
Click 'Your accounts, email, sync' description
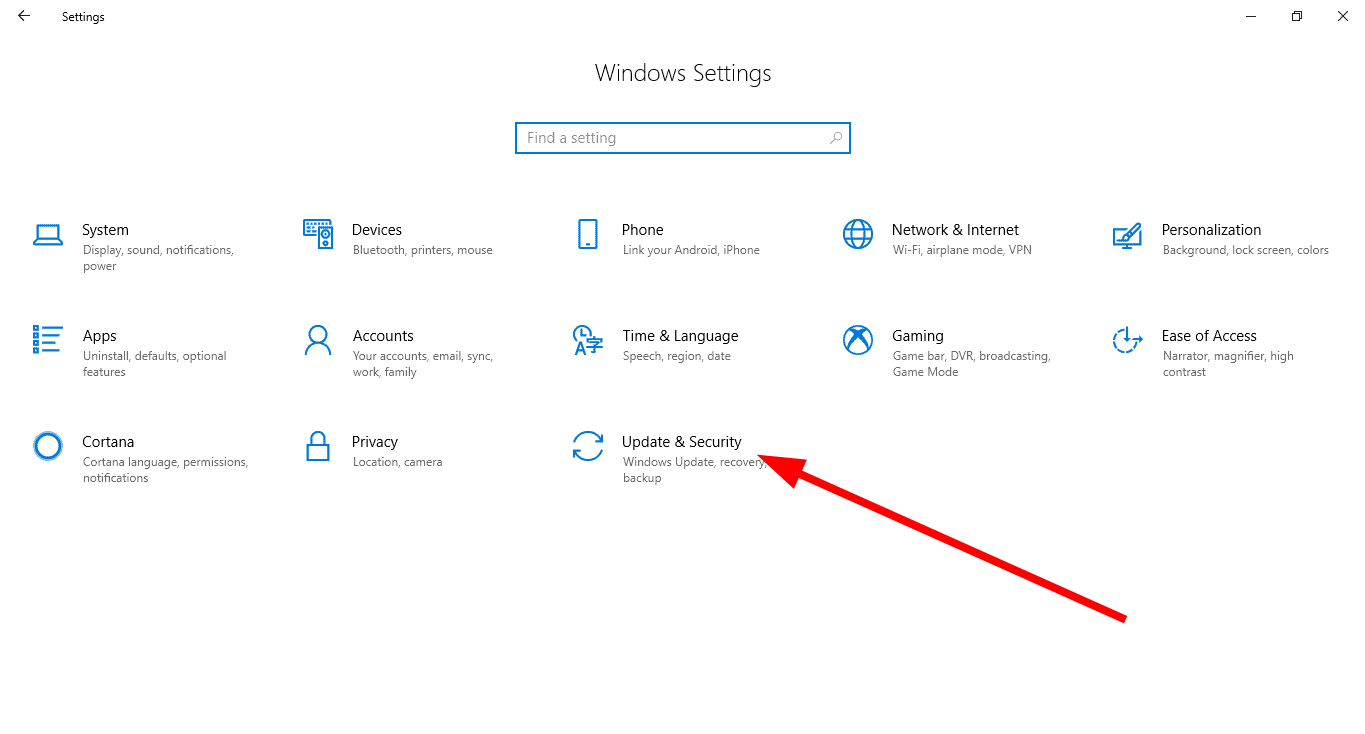tap(423, 364)
